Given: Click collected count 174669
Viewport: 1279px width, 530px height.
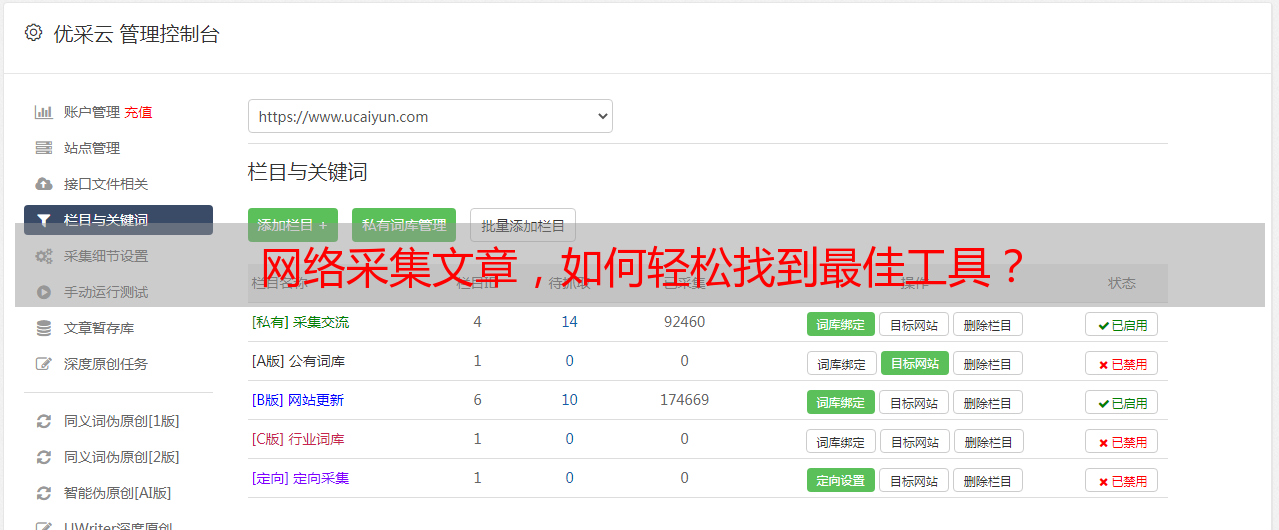Looking at the screenshot, I should tap(684, 400).
